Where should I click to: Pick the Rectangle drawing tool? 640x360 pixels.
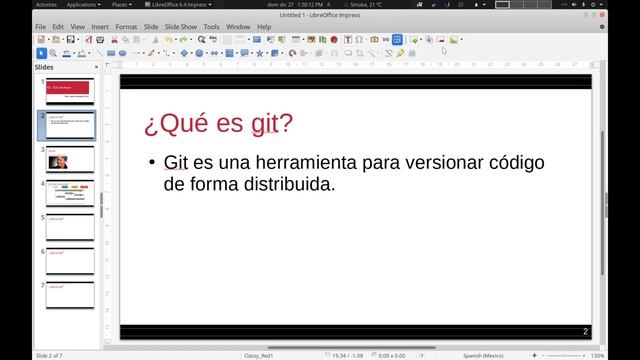111,53
